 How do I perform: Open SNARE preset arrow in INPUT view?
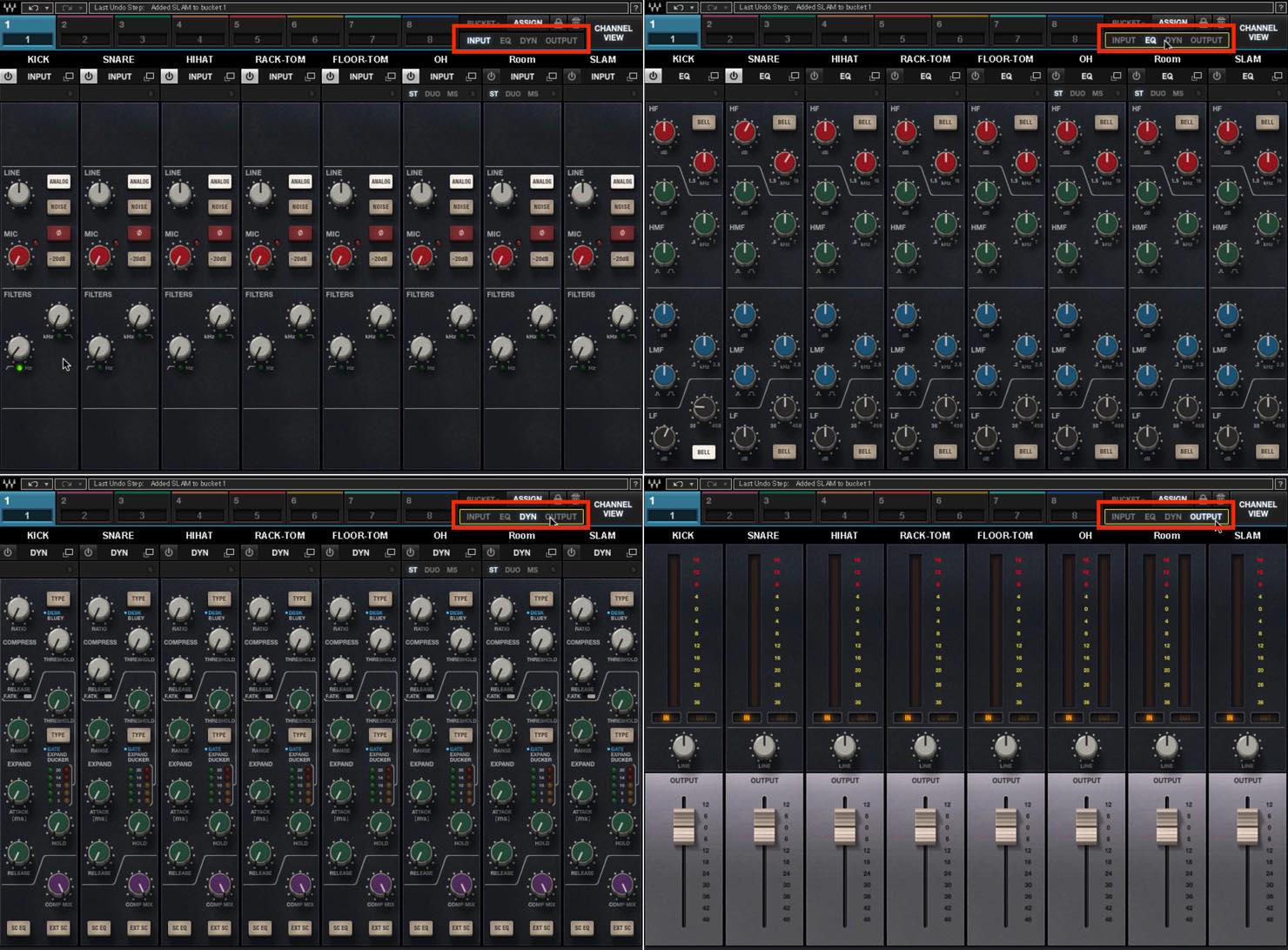[x=150, y=93]
